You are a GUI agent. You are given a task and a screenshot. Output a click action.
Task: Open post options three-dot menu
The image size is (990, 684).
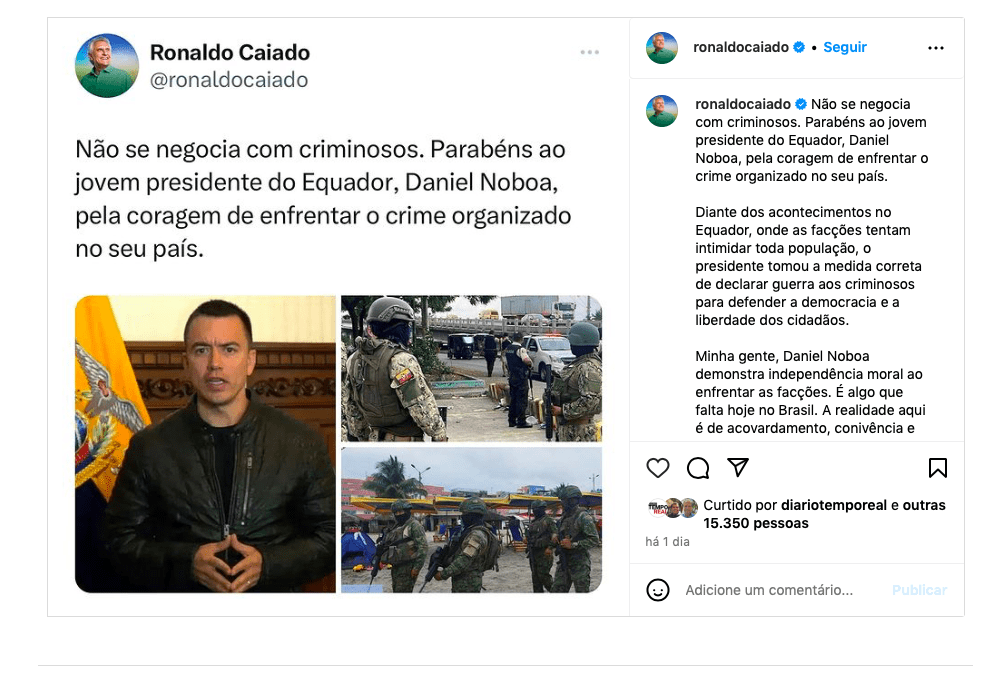[936, 48]
